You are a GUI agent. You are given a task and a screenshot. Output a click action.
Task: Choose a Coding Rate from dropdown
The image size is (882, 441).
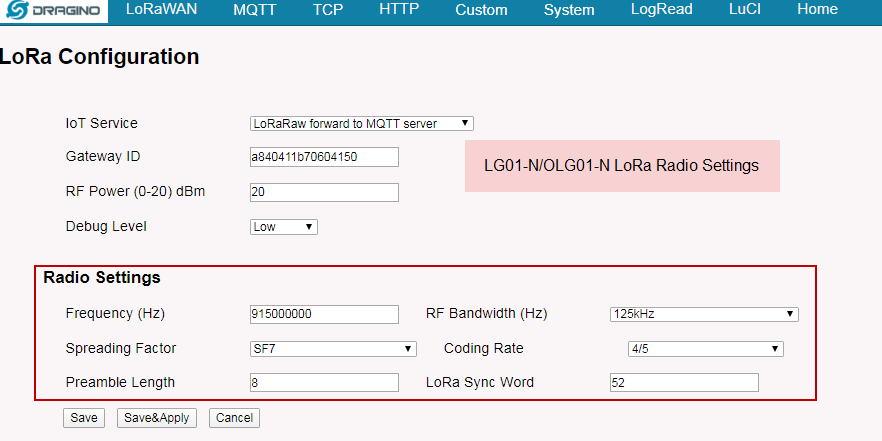click(706, 349)
